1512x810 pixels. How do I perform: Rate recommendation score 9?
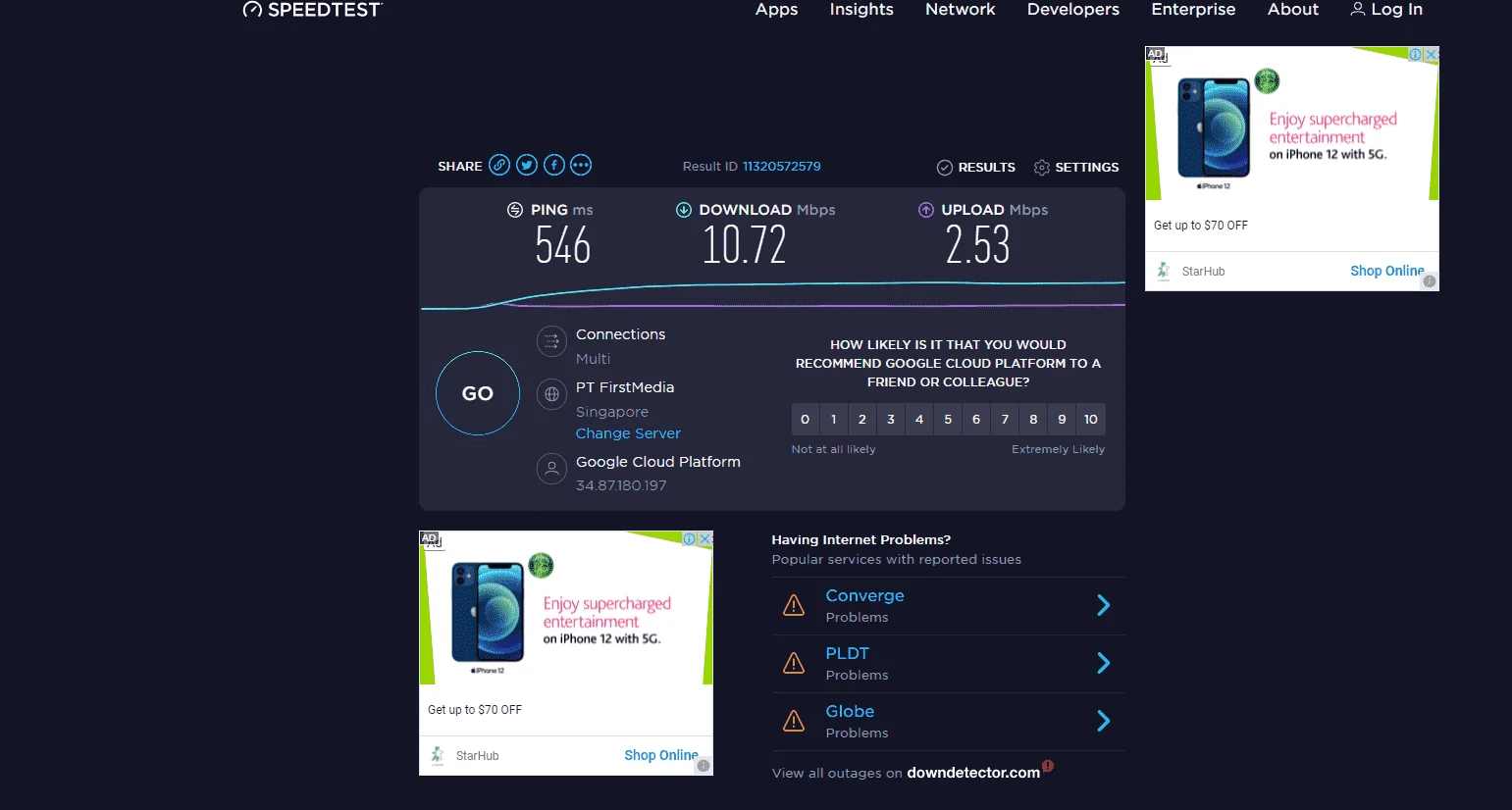tap(1062, 419)
